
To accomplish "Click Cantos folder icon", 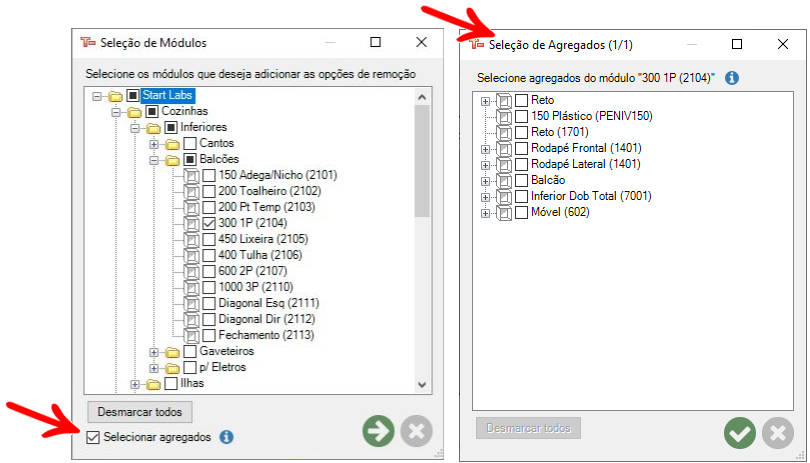I will tap(173, 144).
